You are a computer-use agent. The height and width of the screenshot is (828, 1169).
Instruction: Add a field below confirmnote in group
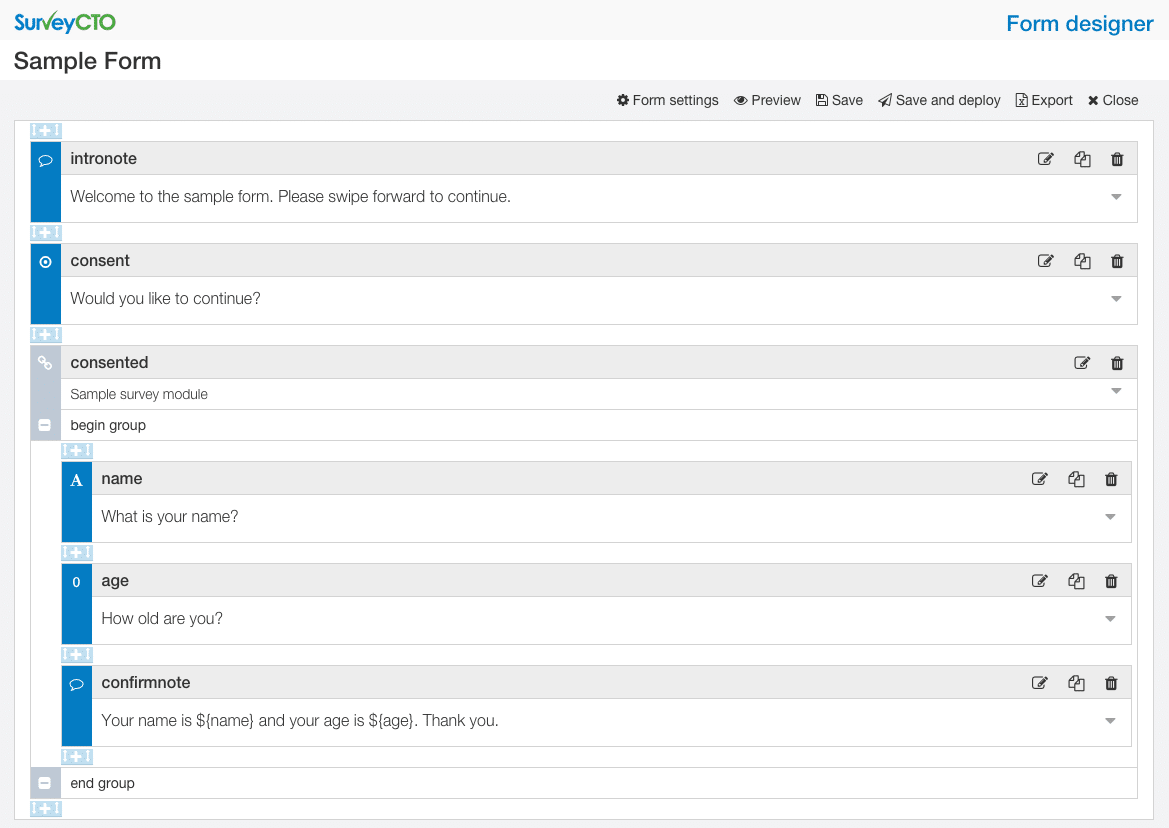(77, 756)
